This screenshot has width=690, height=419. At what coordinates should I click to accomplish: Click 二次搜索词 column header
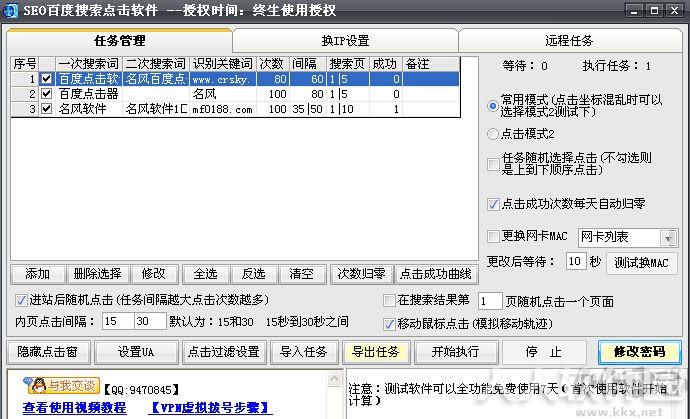(156, 64)
